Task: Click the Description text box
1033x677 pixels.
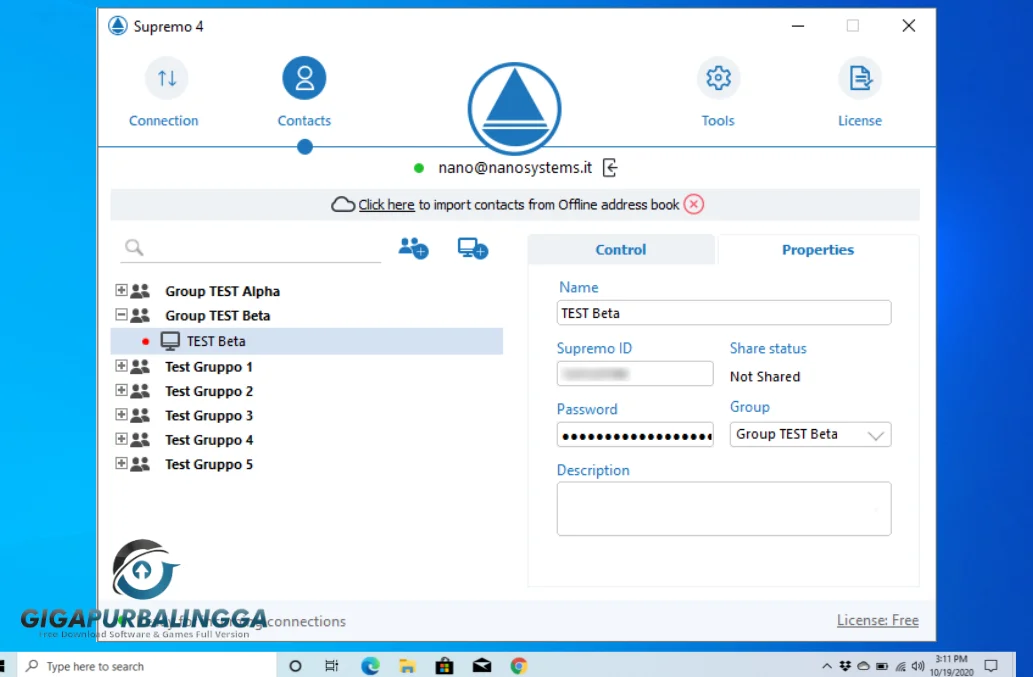Action: click(724, 508)
